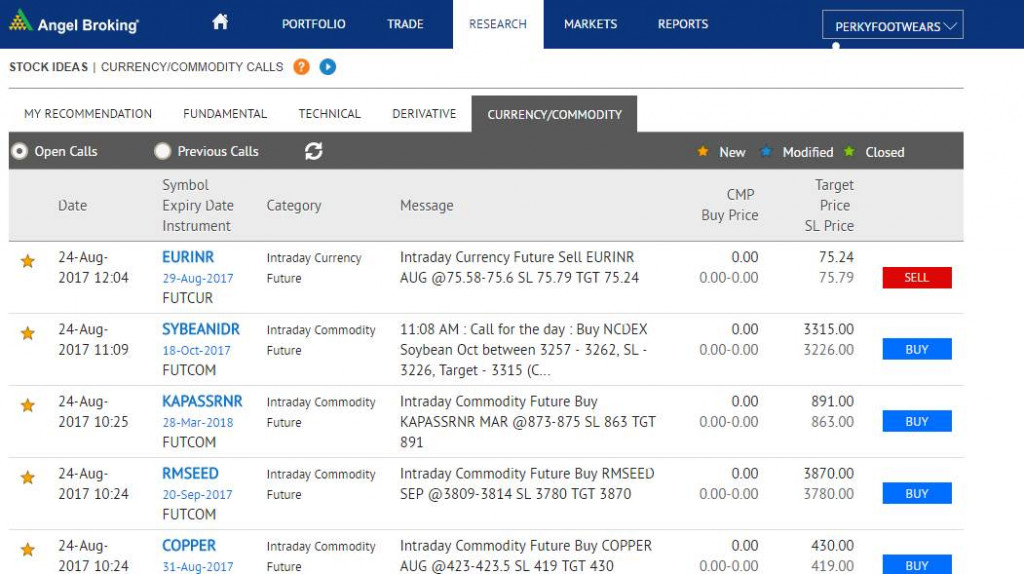Select the Previous Calls radio button
The width and height of the screenshot is (1024, 574).
click(x=163, y=152)
